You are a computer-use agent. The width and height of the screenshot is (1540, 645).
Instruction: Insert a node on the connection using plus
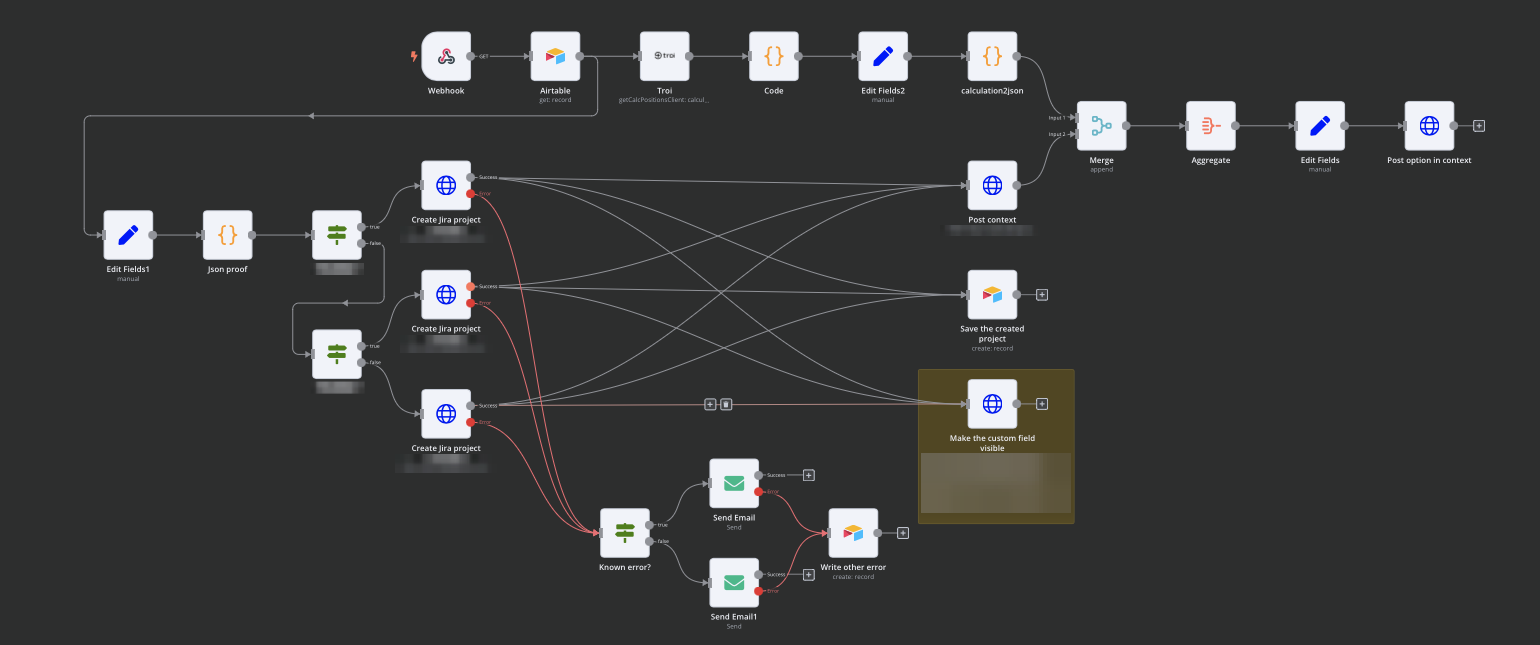coord(712,404)
